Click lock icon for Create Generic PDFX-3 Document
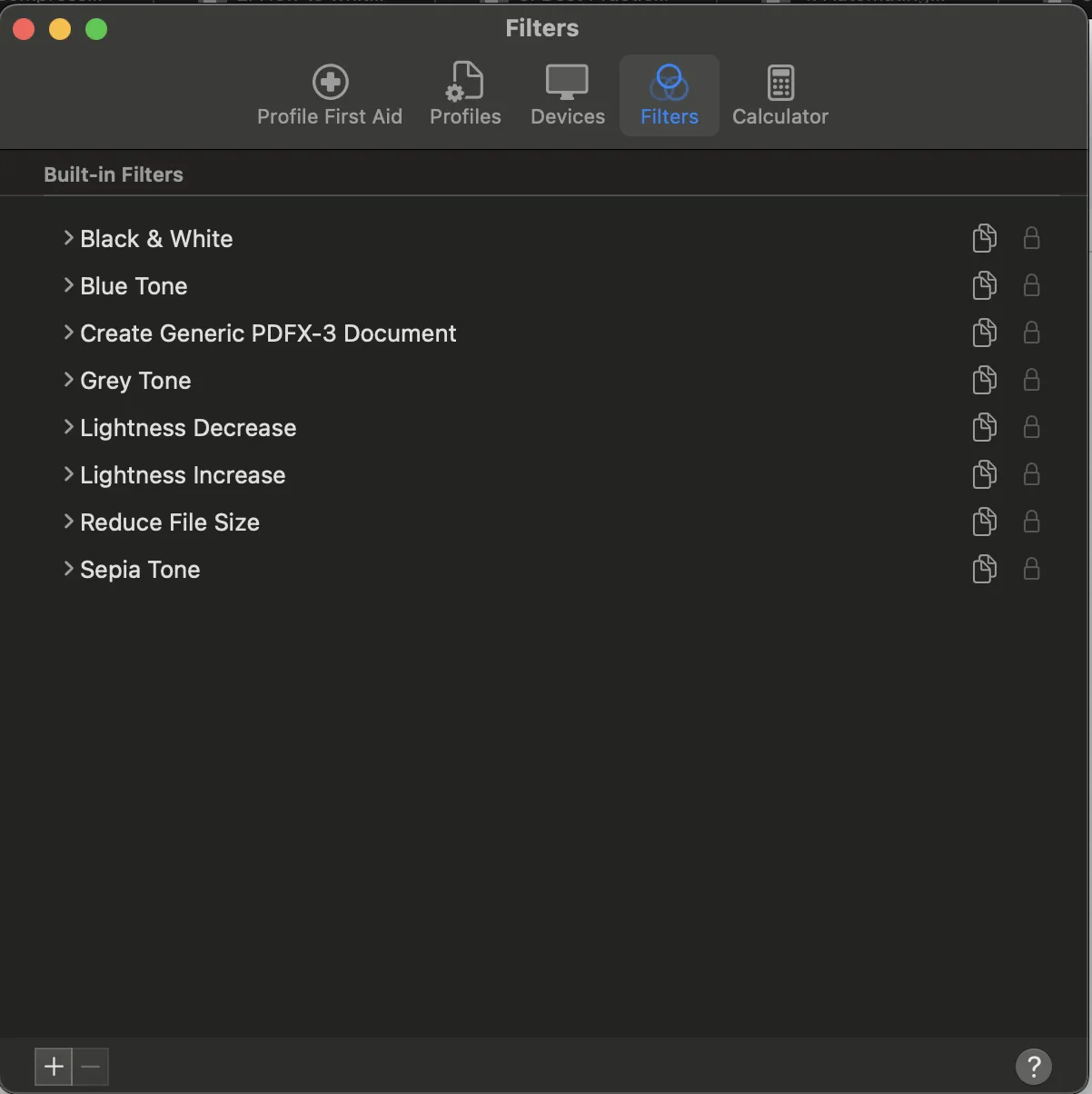This screenshot has width=1092, height=1094. point(1031,333)
